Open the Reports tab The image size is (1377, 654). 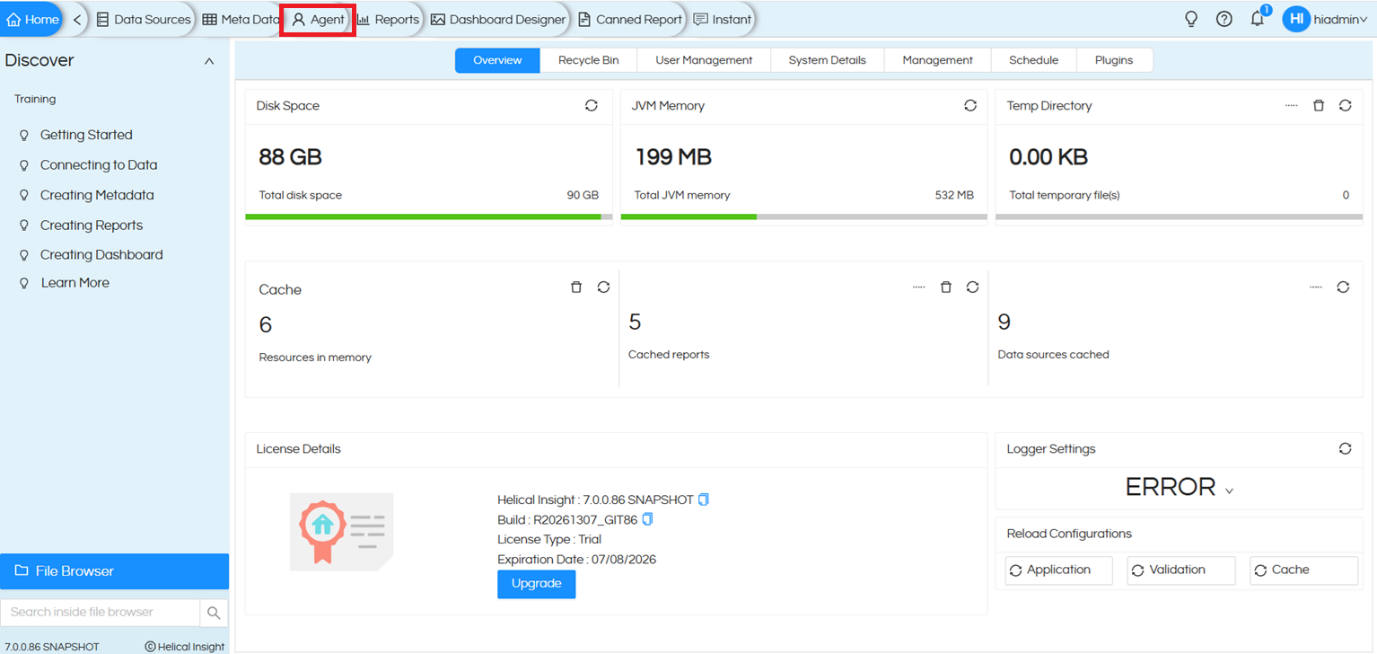(x=388, y=20)
